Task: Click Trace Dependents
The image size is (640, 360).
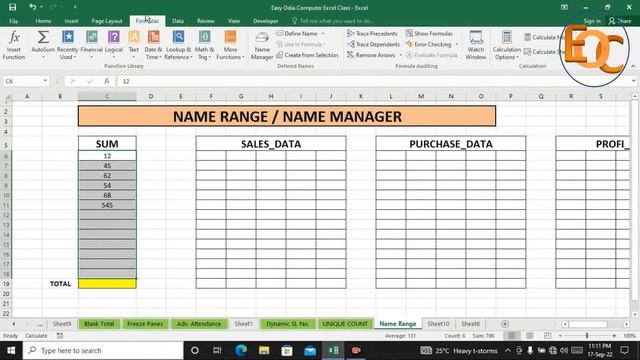Action: tap(373, 44)
